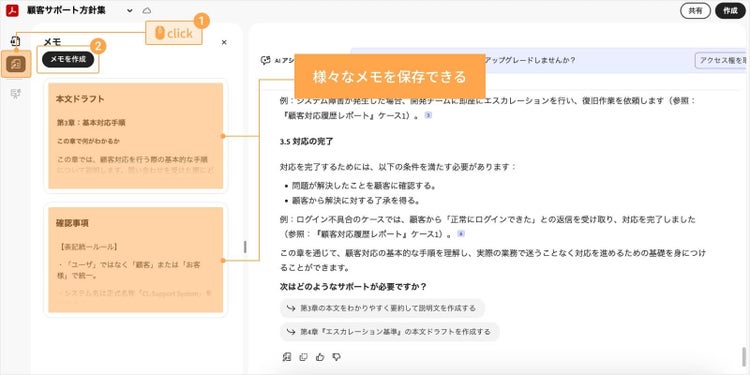Image resolution: width=750 pixels, height=375 pixels.
Task: Expand the 顧客サポート方針集 title dropdown arrow
Action: click(130, 11)
